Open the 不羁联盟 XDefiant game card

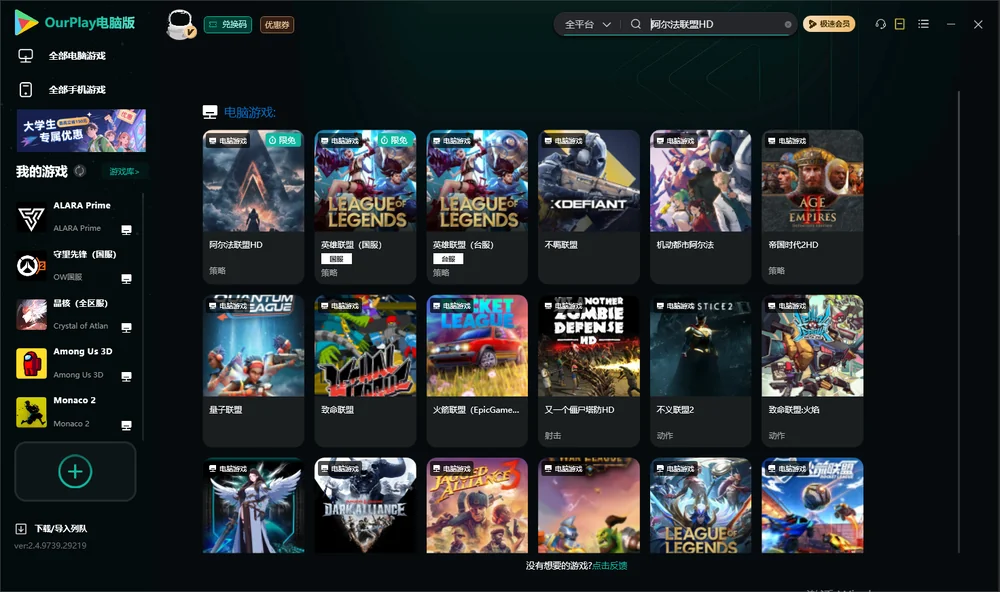click(x=589, y=207)
